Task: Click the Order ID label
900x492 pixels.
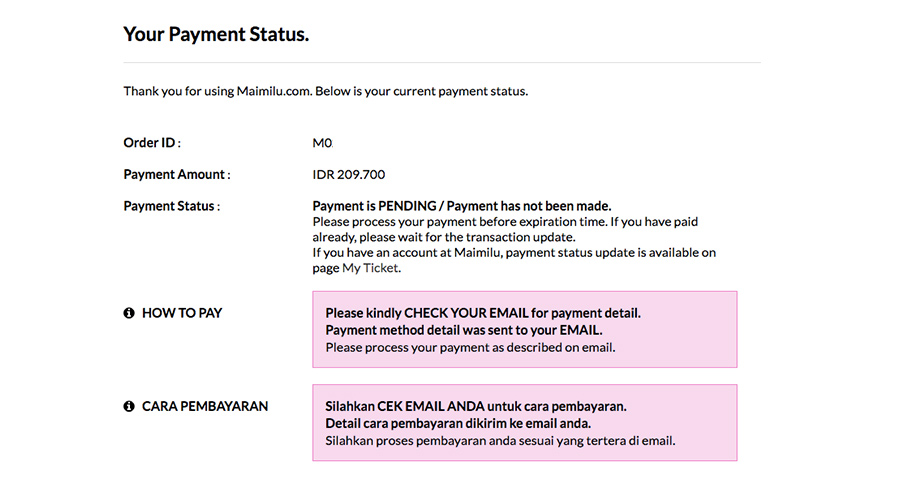Action: pos(152,143)
